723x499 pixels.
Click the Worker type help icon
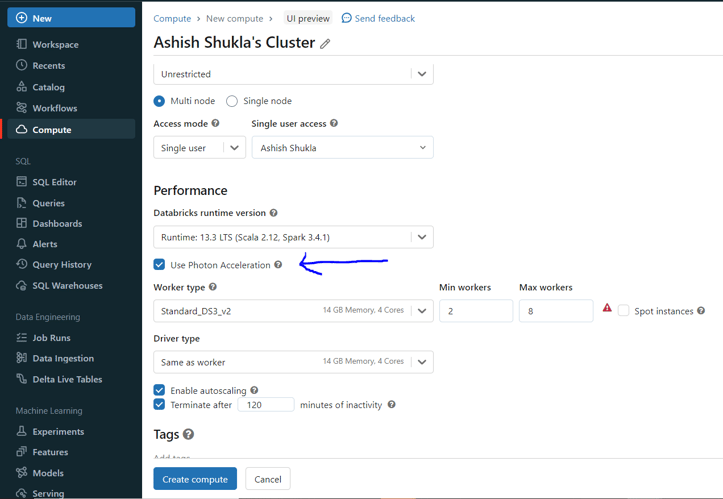coord(213,286)
